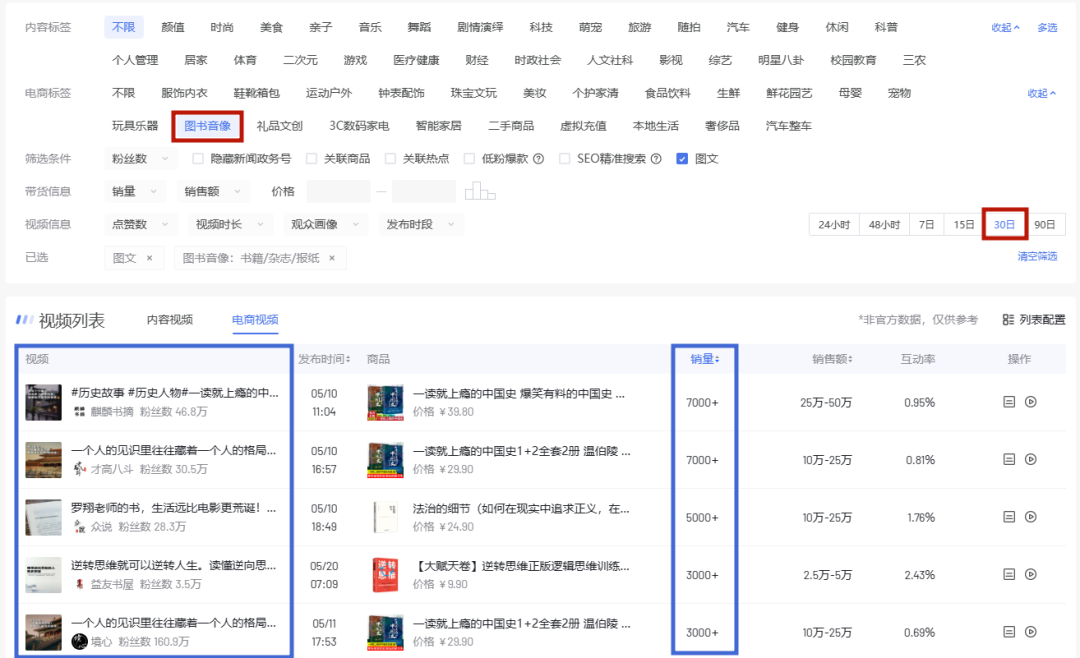The height and width of the screenshot is (658, 1080).
Task: Open details icon for 益友书屋 row
Action: (x=1009, y=574)
